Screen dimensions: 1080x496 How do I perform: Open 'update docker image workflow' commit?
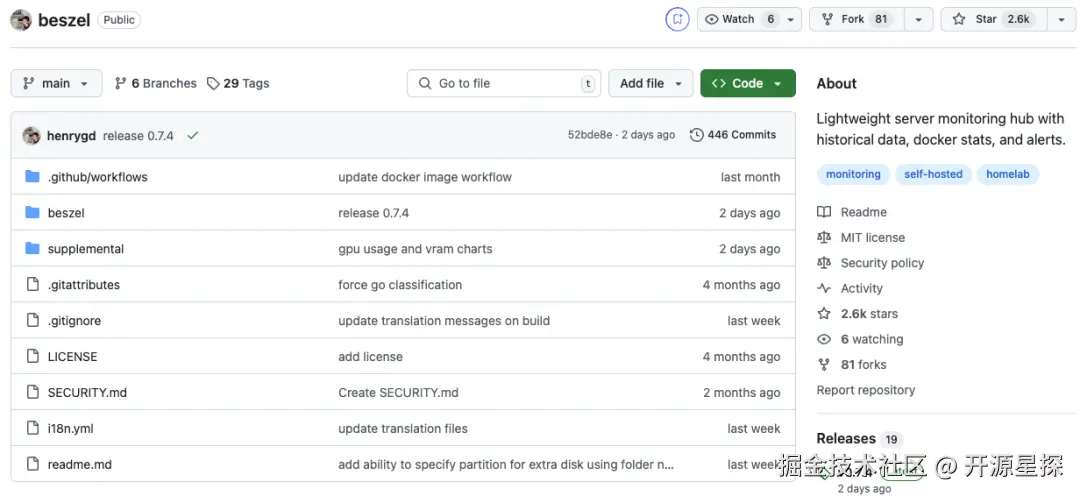tap(425, 177)
